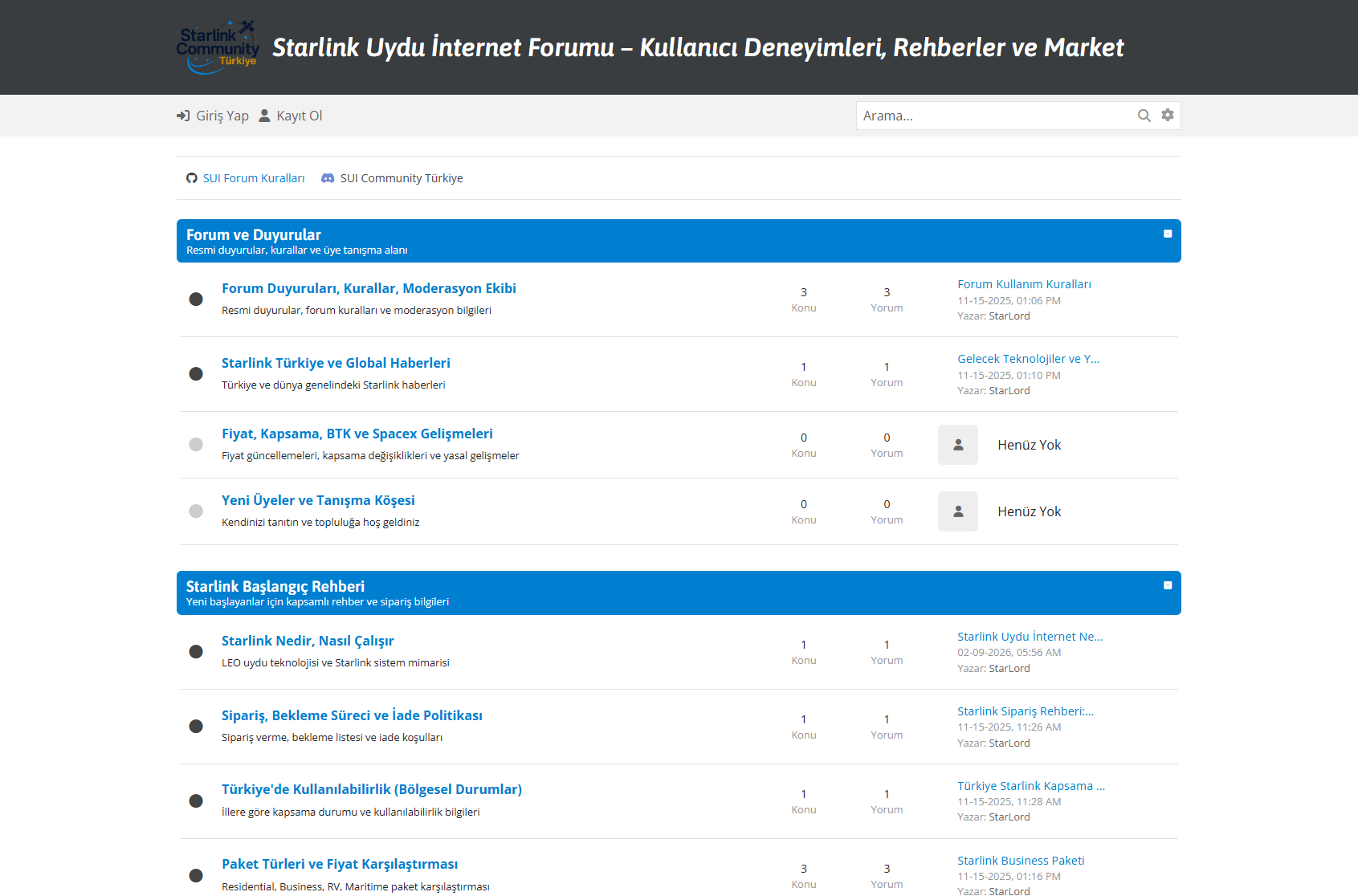Click avatar placeholder in Yeni Üyeler row
1358x896 pixels.
tap(958, 511)
